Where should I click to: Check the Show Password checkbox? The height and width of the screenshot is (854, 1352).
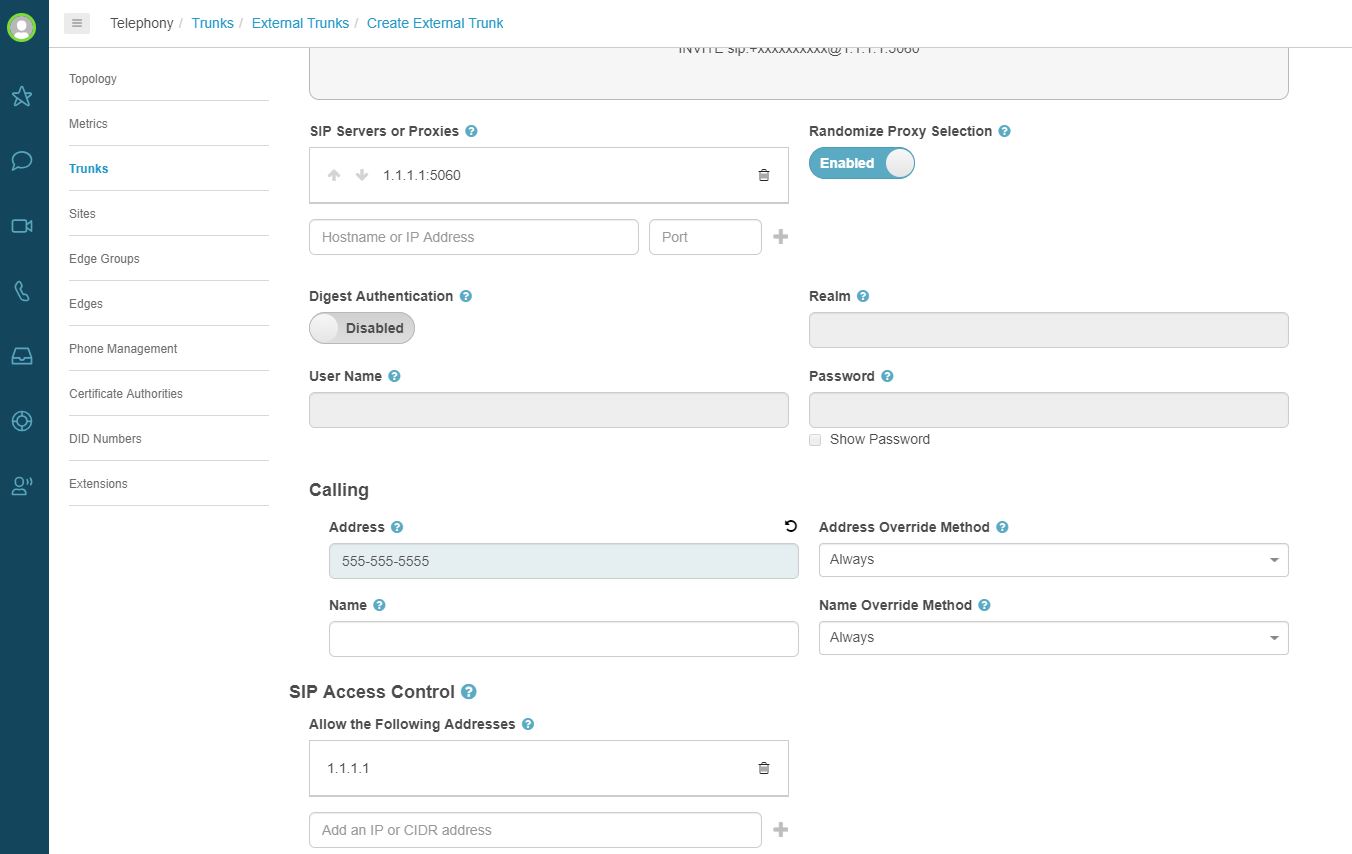pos(815,439)
